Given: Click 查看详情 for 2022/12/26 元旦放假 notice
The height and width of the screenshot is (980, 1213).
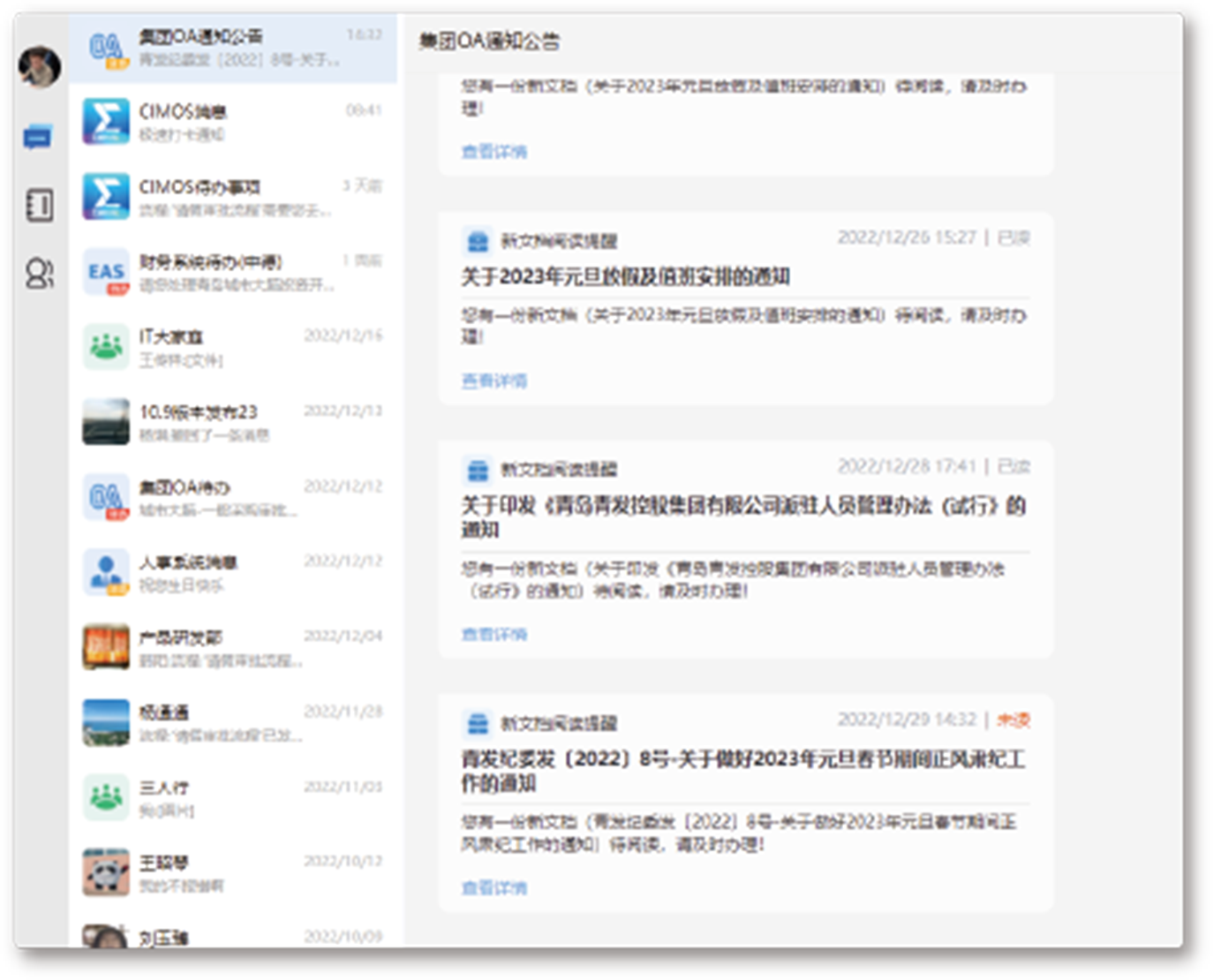Looking at the screenshot, I should (493, 381).
